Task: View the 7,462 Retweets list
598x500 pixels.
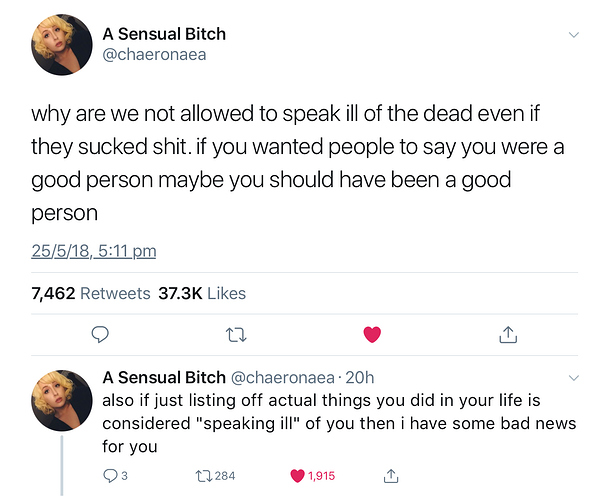Action: [91, 293]
